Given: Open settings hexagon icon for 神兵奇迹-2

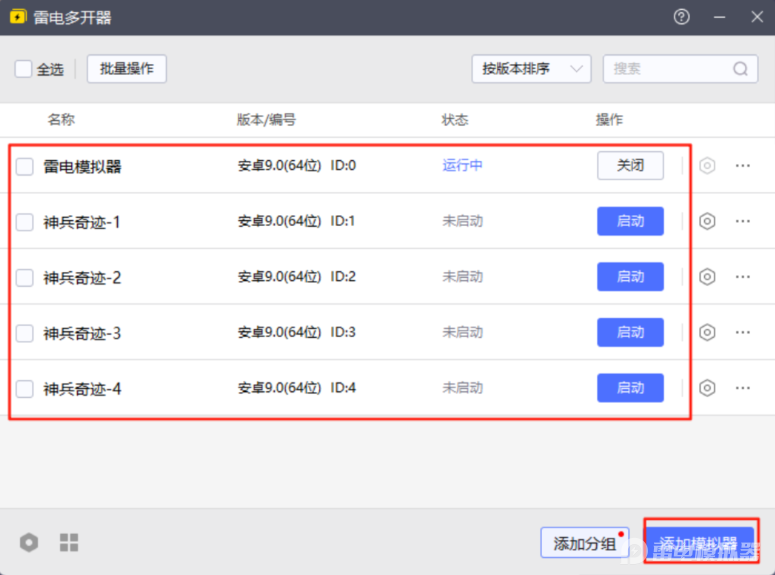Looking at the screenshot, I should coord(707,277).
